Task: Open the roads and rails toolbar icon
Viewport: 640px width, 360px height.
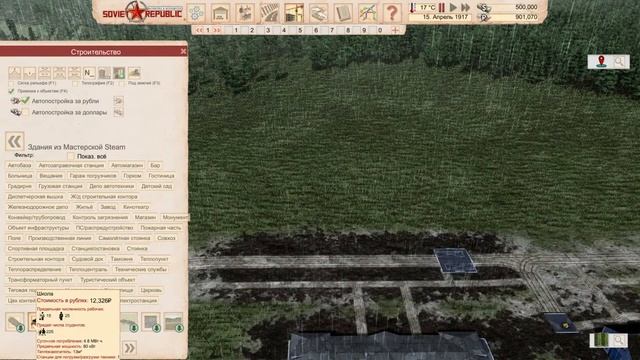Action: pos(269,13)
